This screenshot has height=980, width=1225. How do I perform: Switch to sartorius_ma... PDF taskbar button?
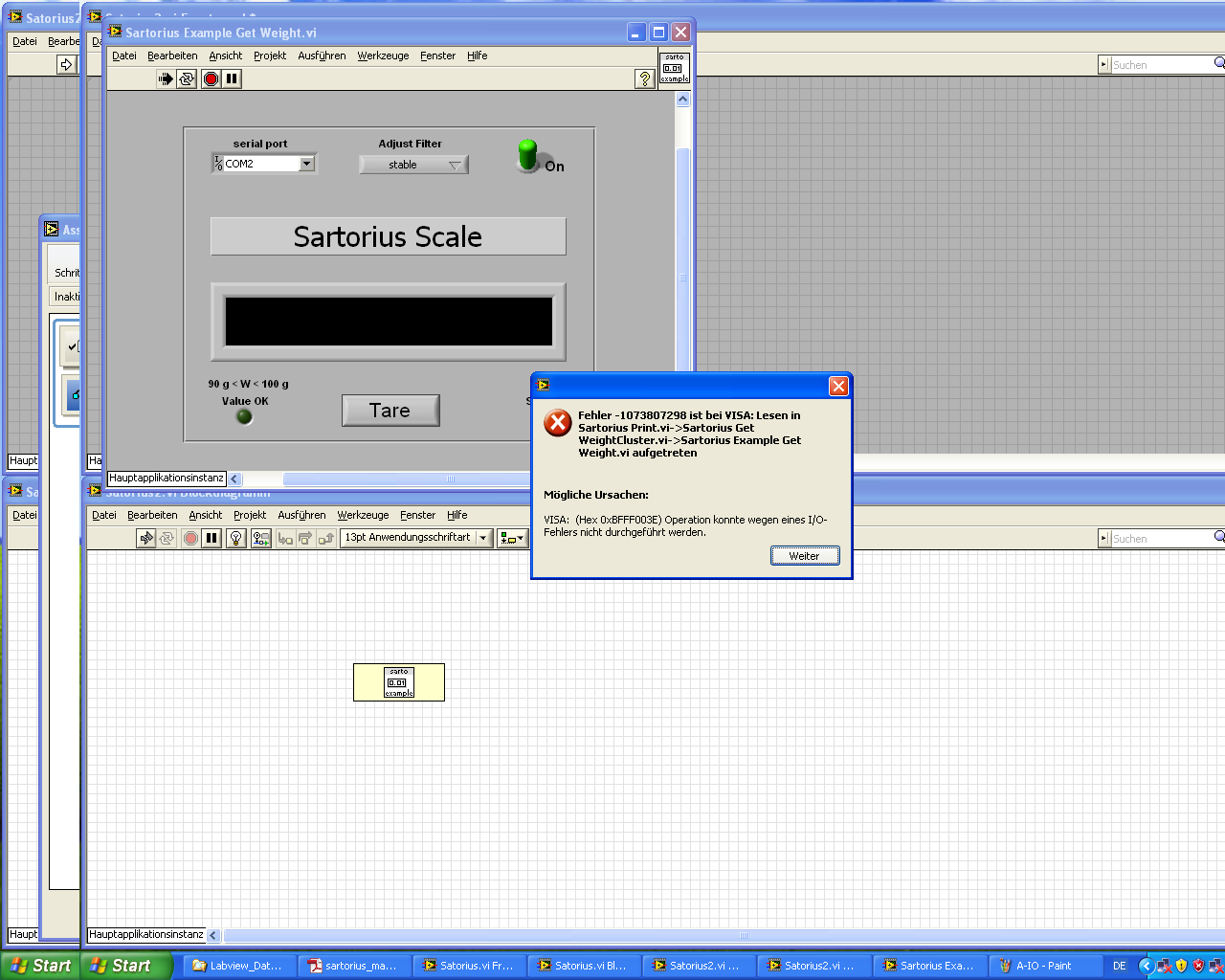[x=354, y=966]
